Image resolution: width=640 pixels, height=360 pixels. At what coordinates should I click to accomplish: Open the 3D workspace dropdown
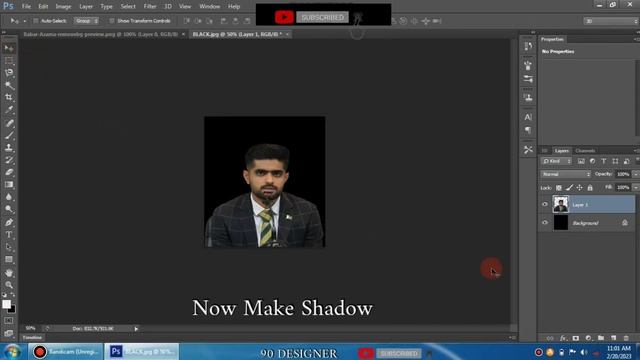coord(611,21)
